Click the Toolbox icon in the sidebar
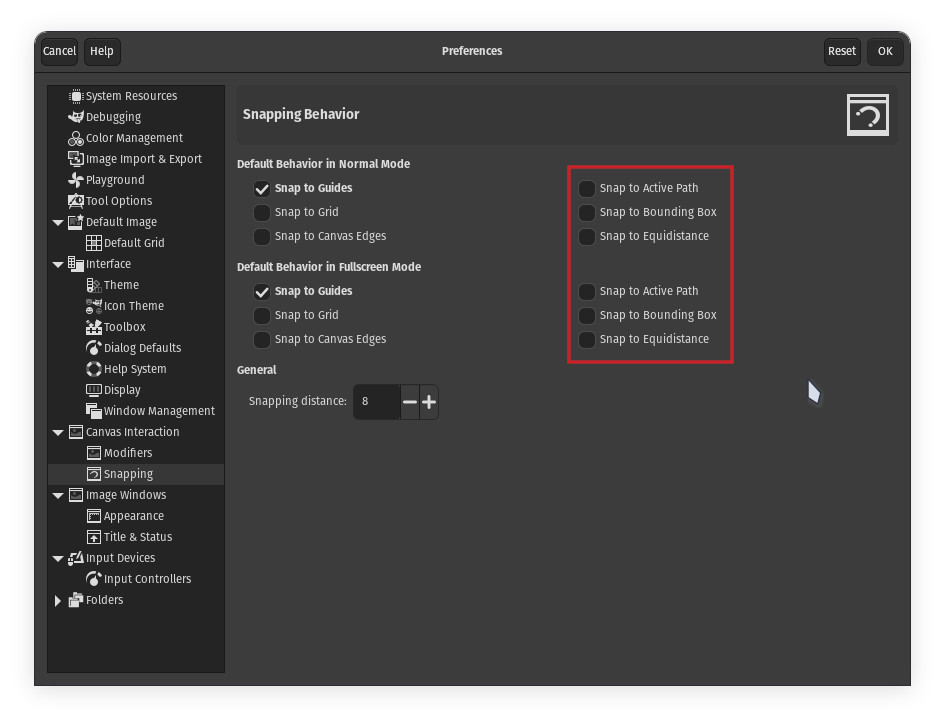This screenshot has width=945, height=723. [x=93, y=327]
